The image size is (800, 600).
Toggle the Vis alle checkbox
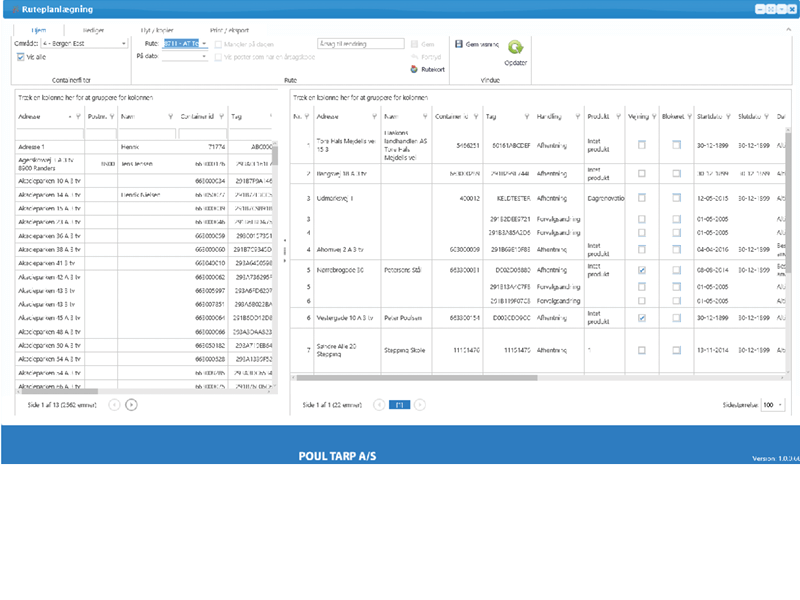[x=21, y=57]
